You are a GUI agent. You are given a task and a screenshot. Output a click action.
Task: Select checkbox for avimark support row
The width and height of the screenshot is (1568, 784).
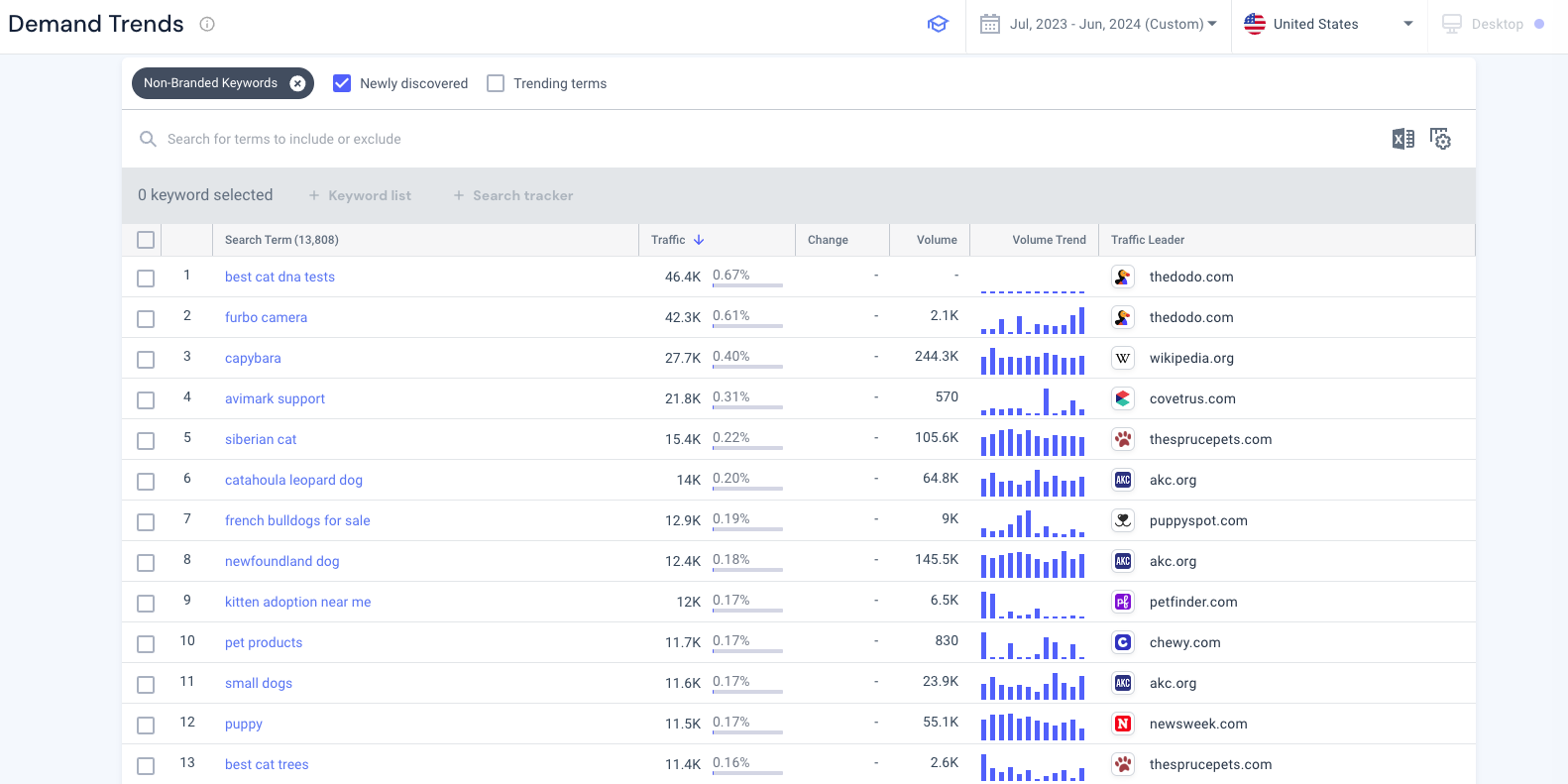[x=146, y=400]
